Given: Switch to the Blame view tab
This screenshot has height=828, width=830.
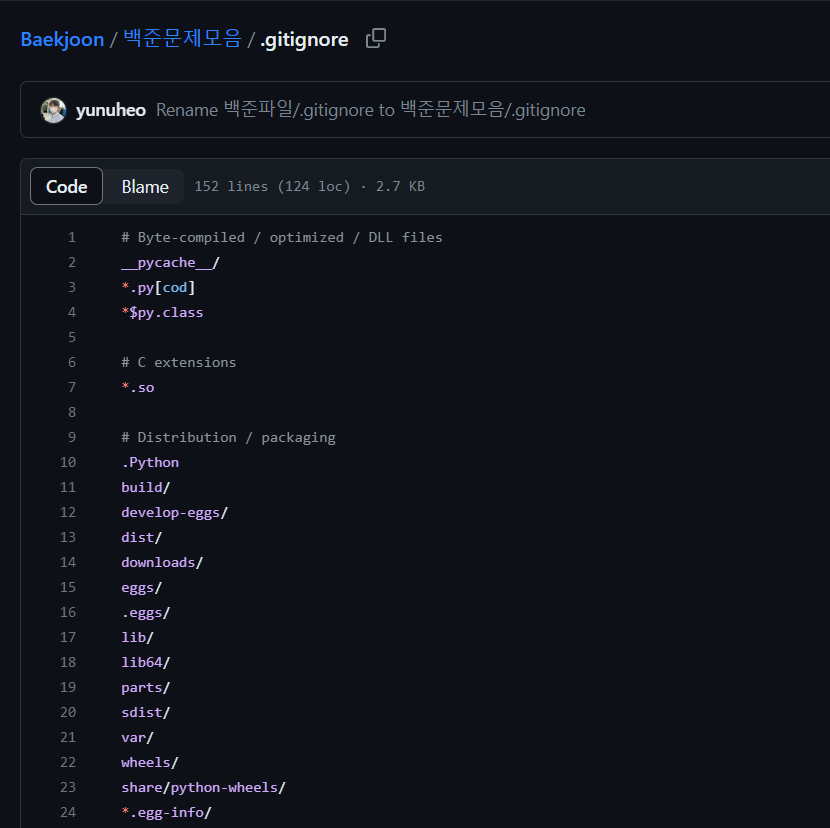Looking at the screenshot, I should (x=145, y=186).
